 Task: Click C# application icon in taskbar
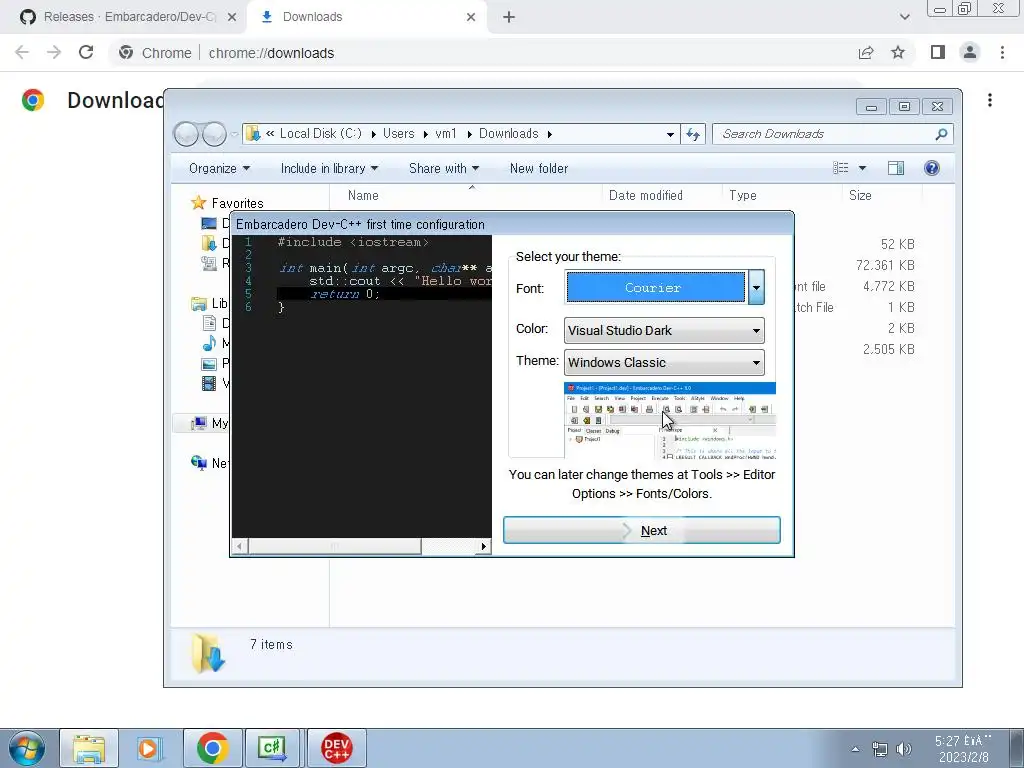(273, 748)
